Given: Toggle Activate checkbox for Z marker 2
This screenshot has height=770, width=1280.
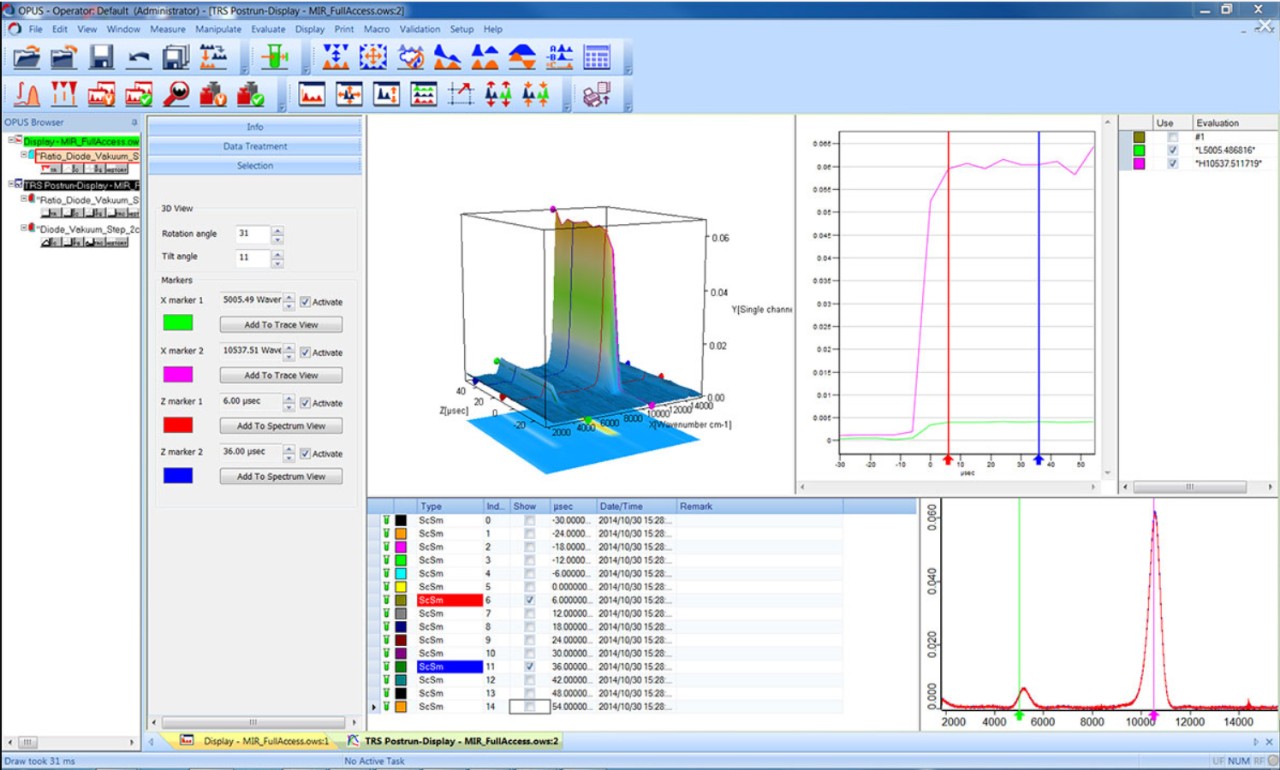Looking at the screenshot, I should point(305,454).
